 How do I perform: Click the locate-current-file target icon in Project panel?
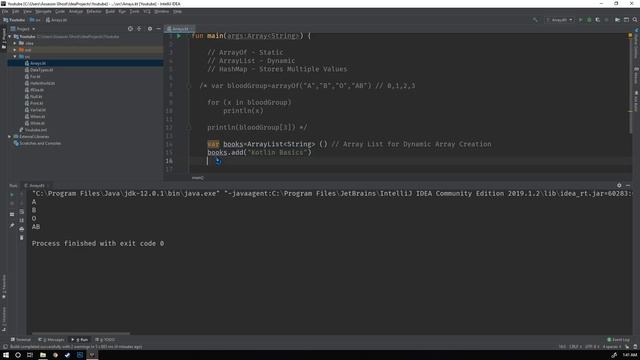click(130, 29)
